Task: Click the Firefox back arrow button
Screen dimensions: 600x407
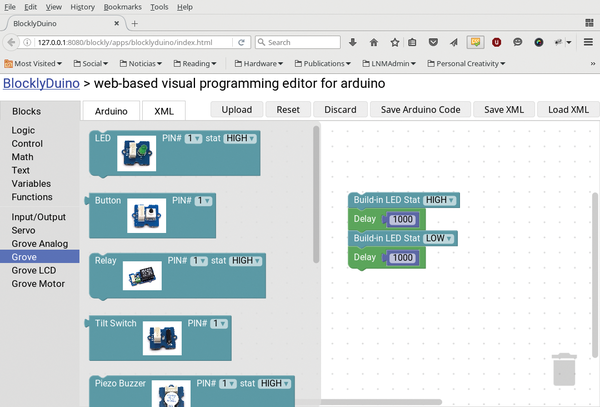Action: pyautogui.click(x=11, y=42)
